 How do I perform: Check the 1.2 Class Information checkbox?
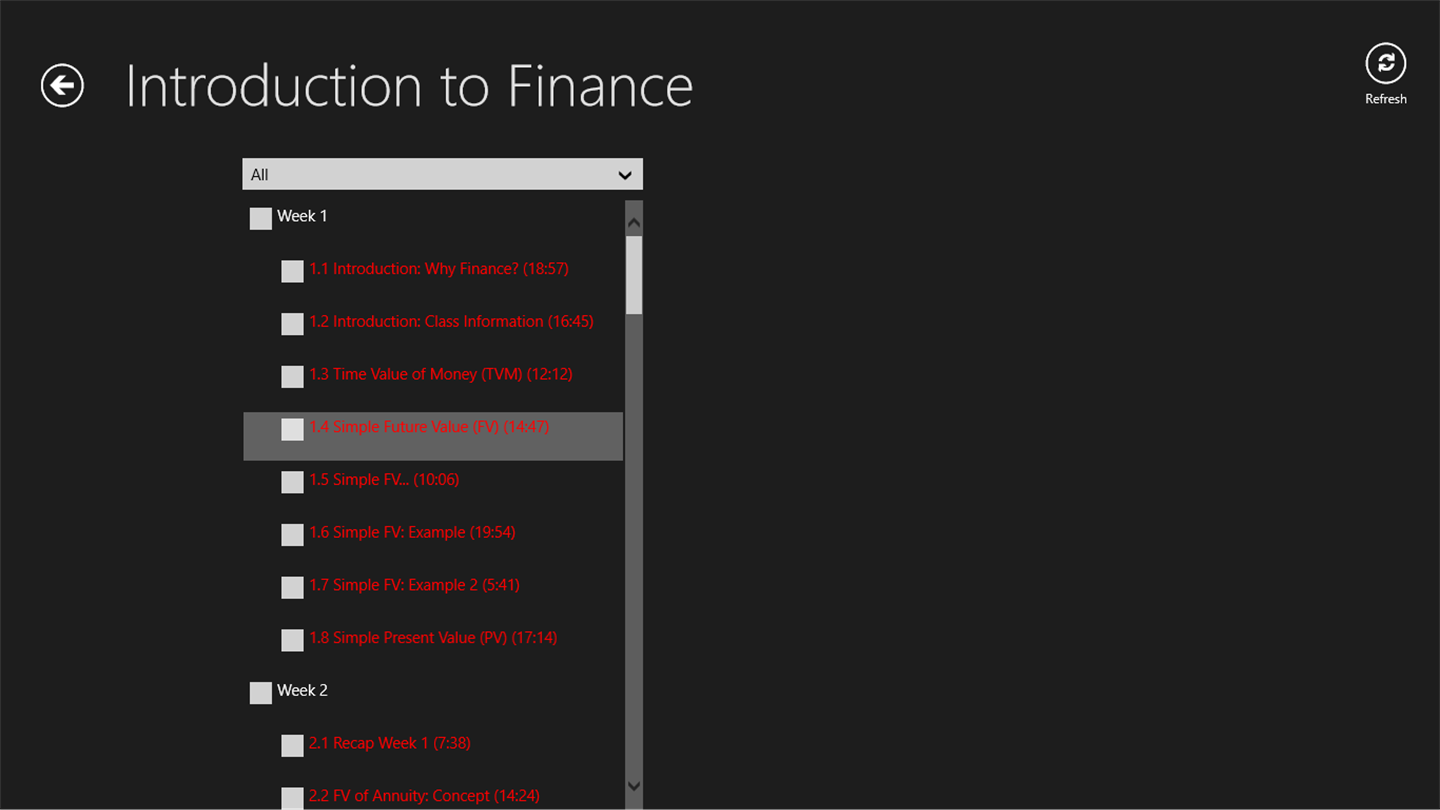[292, 324]
